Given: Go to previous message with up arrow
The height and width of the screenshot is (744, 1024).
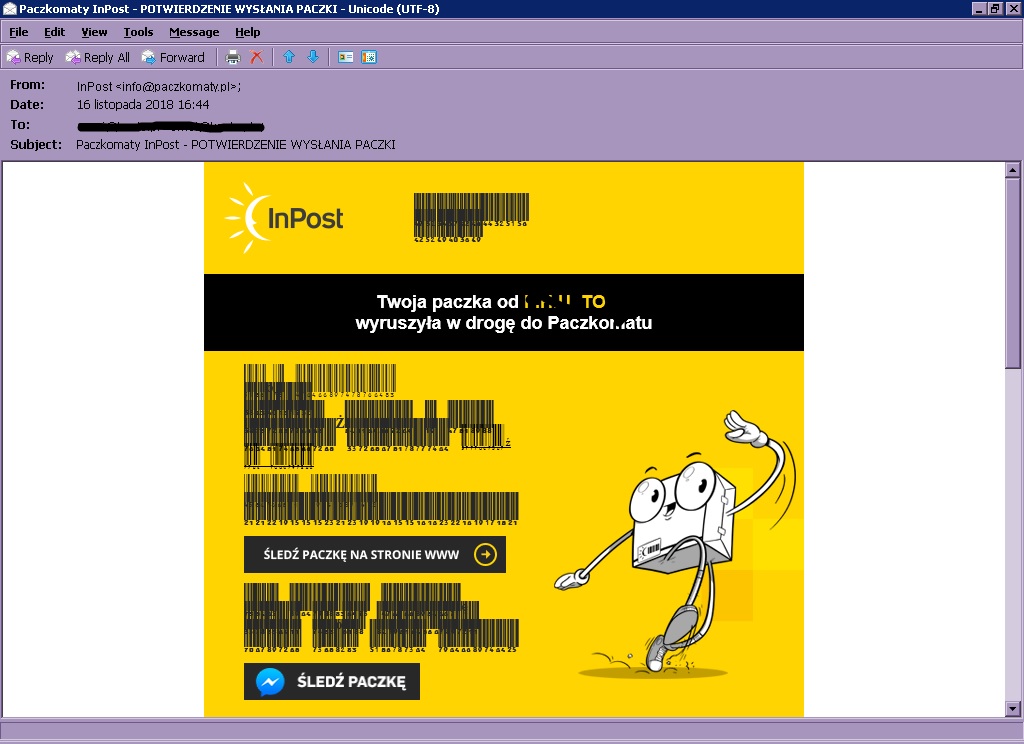Looking at the screenshot, I should 289,57.
